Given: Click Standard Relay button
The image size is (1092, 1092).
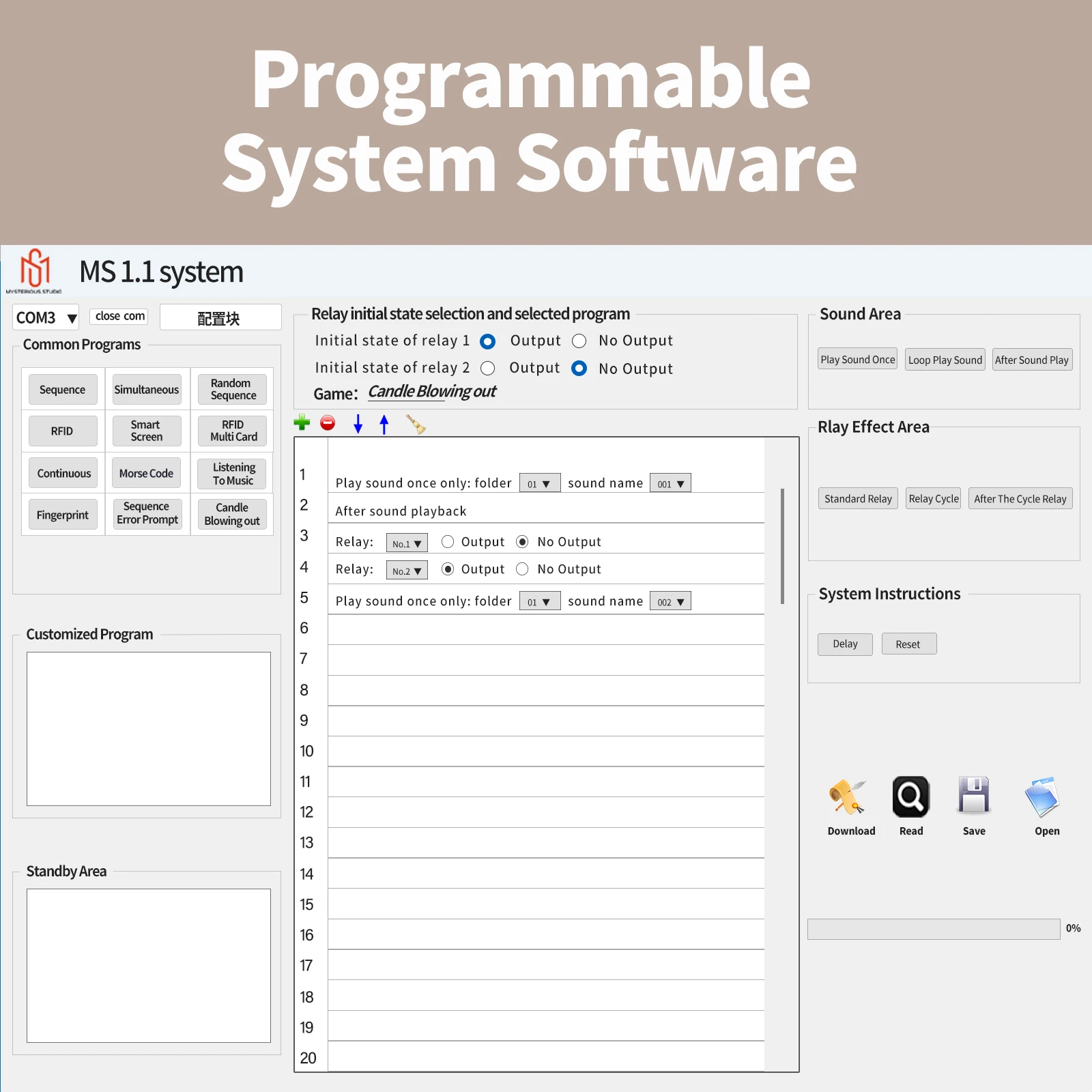Looking at the screenshot, I should click(x=858, y=499).
